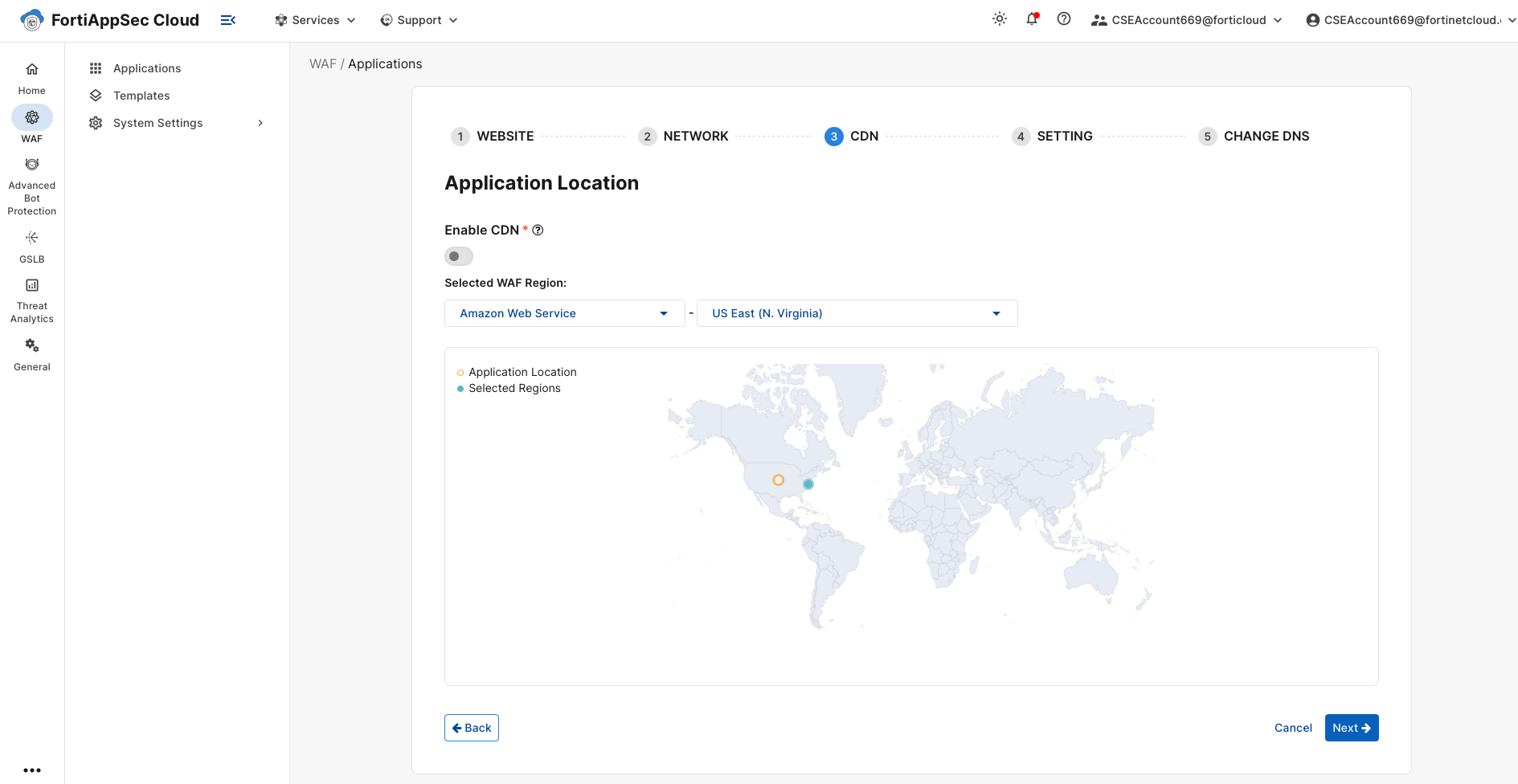Image resolution: width=1518 pixels, height=784 pixels.
Task: Click Cancel link
Action: coord(1293,728)
